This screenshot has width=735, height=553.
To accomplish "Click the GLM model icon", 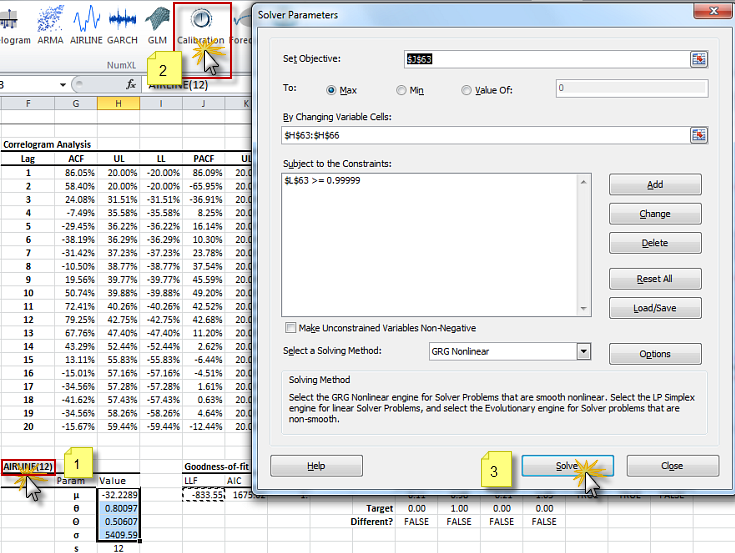I will coord(157,24).
